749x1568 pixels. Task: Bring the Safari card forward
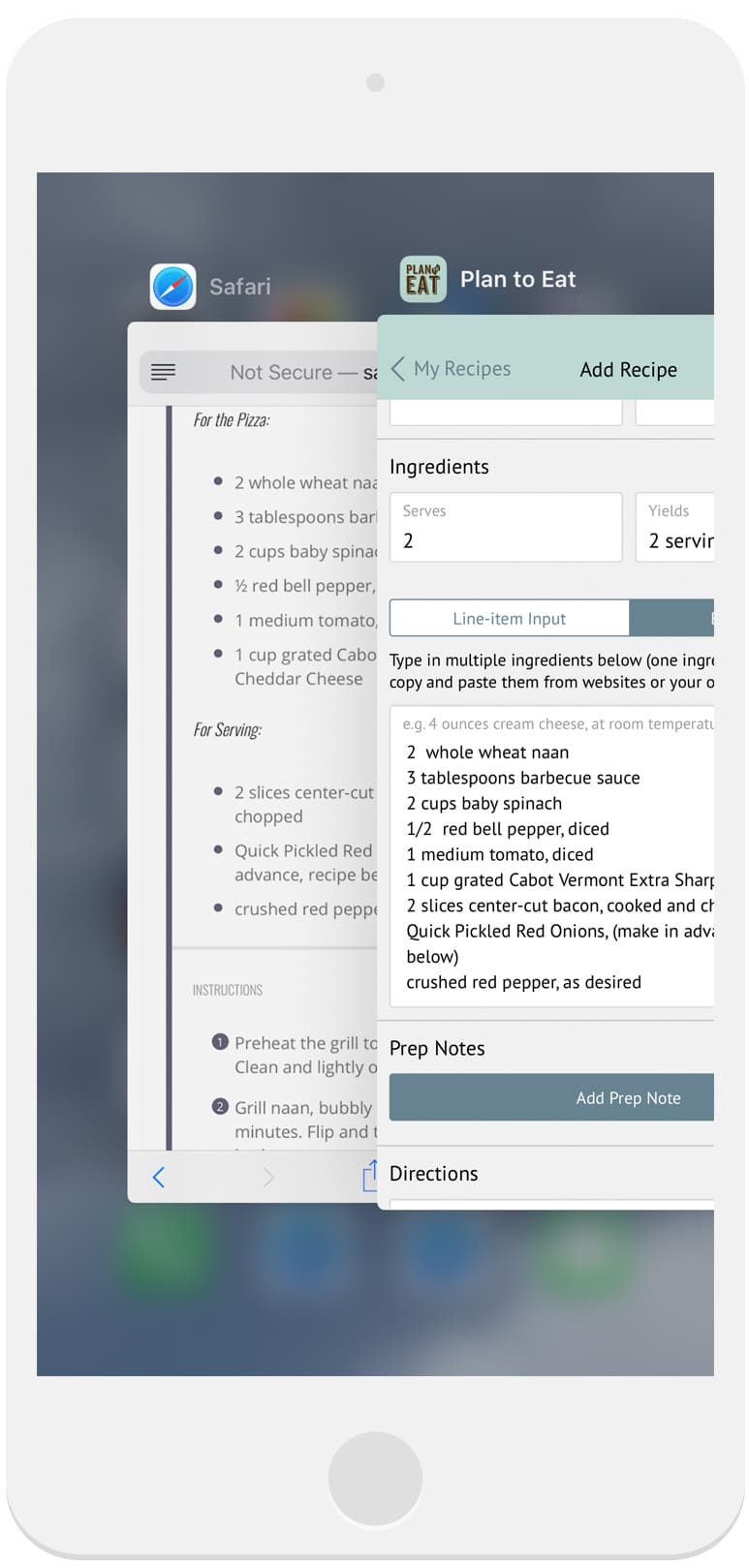[252, 762]
